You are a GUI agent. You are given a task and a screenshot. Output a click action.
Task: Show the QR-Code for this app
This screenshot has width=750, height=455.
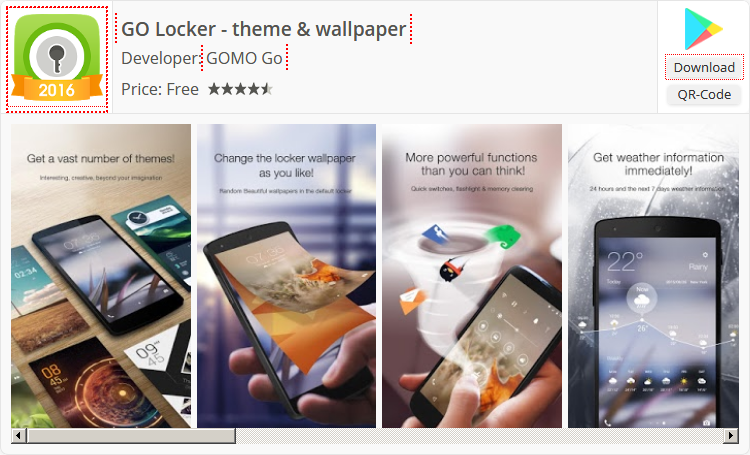(704, 95)
